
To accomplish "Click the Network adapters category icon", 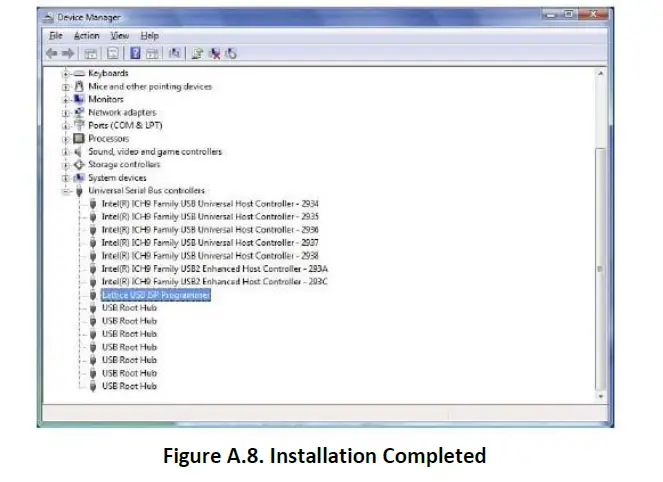I will pyautogui.click(x=79, y=112).
